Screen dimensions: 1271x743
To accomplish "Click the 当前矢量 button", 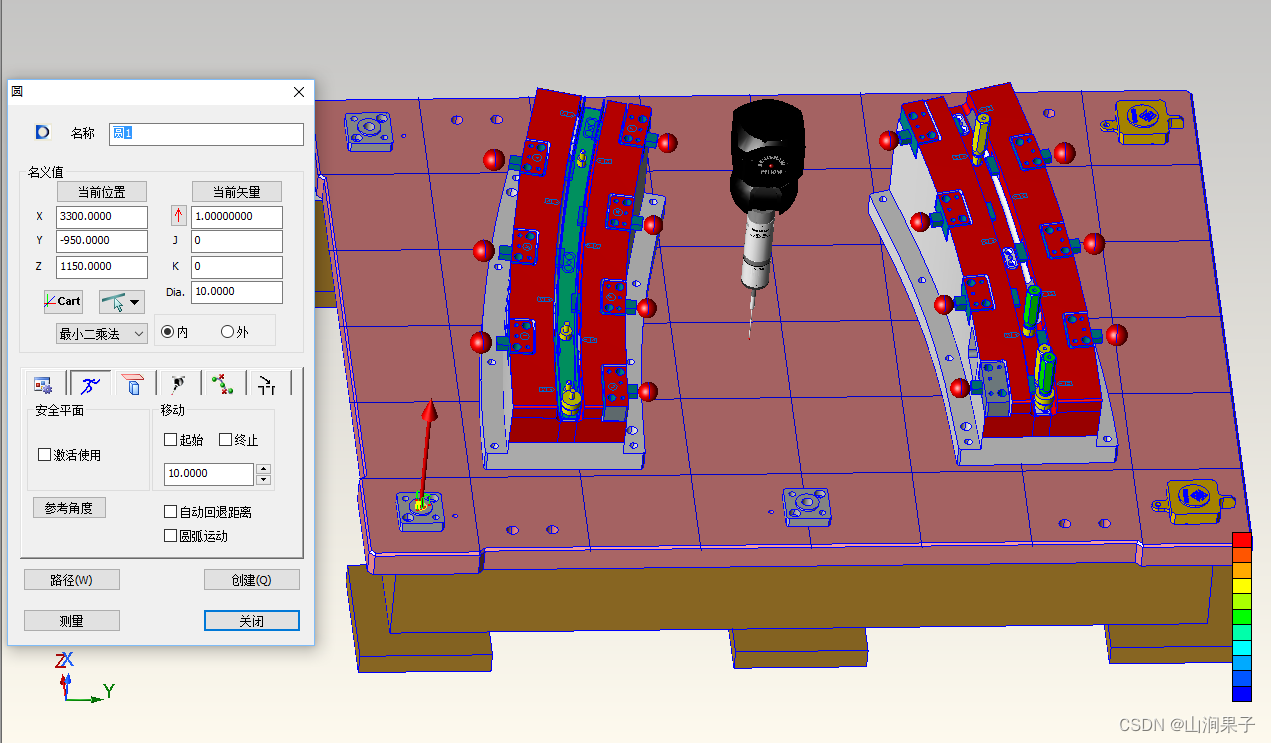I will point(237,191).
